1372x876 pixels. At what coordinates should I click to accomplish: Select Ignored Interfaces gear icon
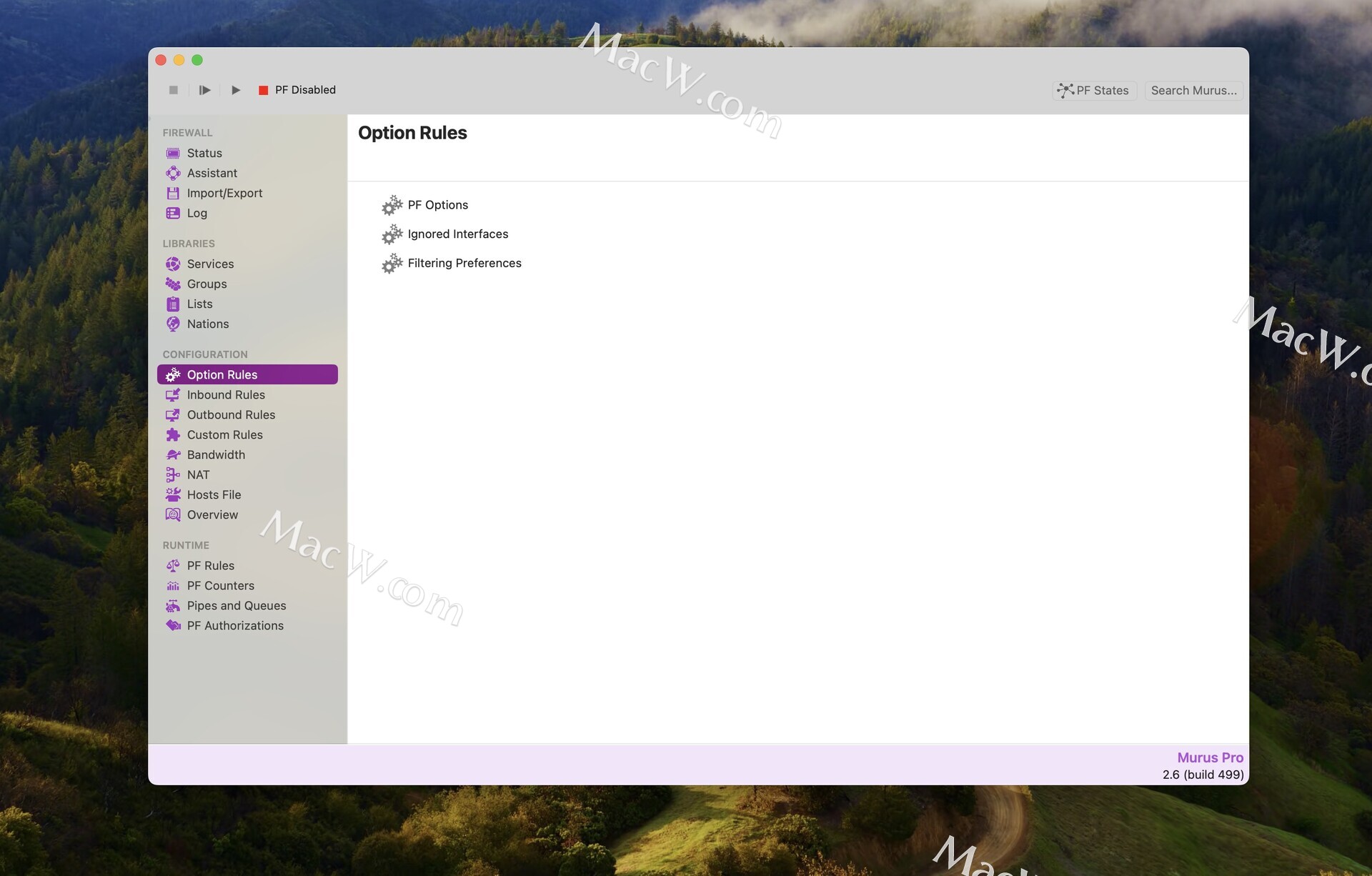point(392,234)
